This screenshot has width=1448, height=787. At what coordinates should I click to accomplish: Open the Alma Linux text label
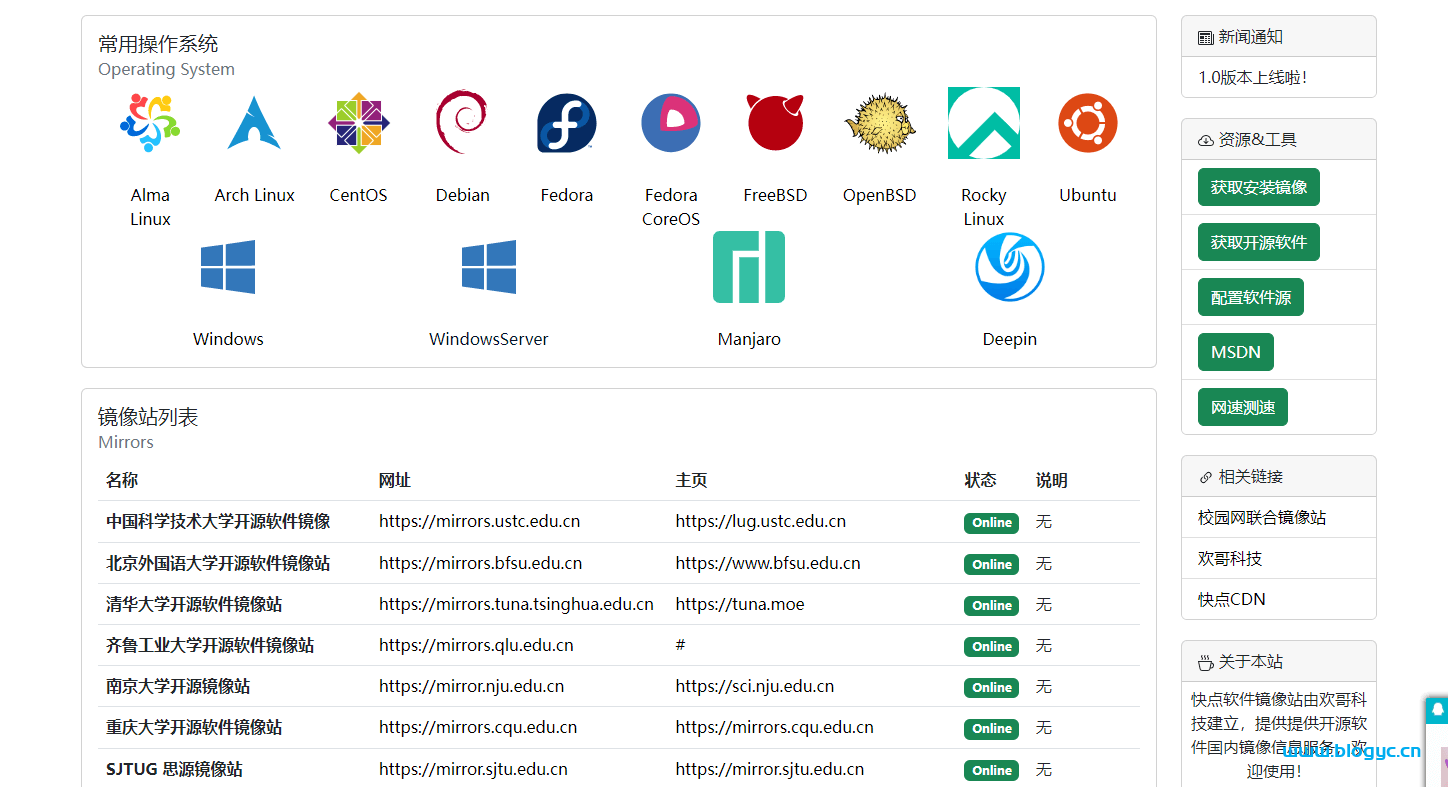(x=150, y=207)
